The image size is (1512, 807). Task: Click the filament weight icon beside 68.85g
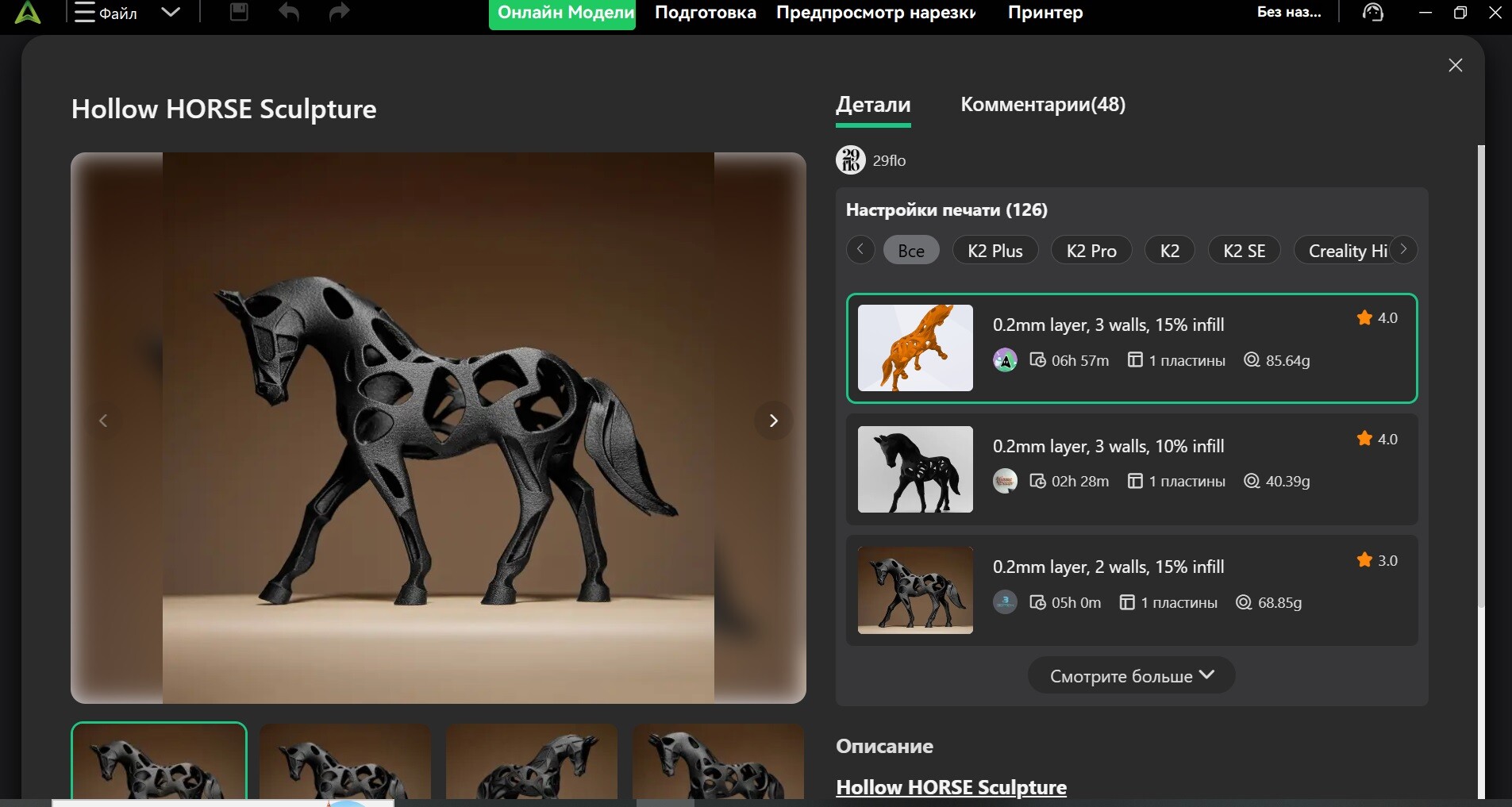pyautogui.click(x=1244, y=602)
